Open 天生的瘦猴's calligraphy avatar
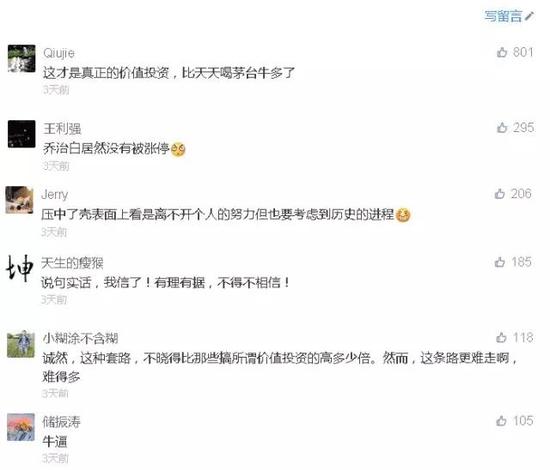Screen dimensions: 550x470 point(20,268)
